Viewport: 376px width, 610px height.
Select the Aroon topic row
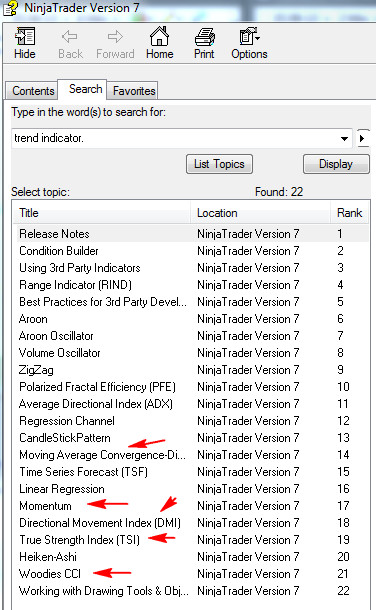(x=33, y=319)
